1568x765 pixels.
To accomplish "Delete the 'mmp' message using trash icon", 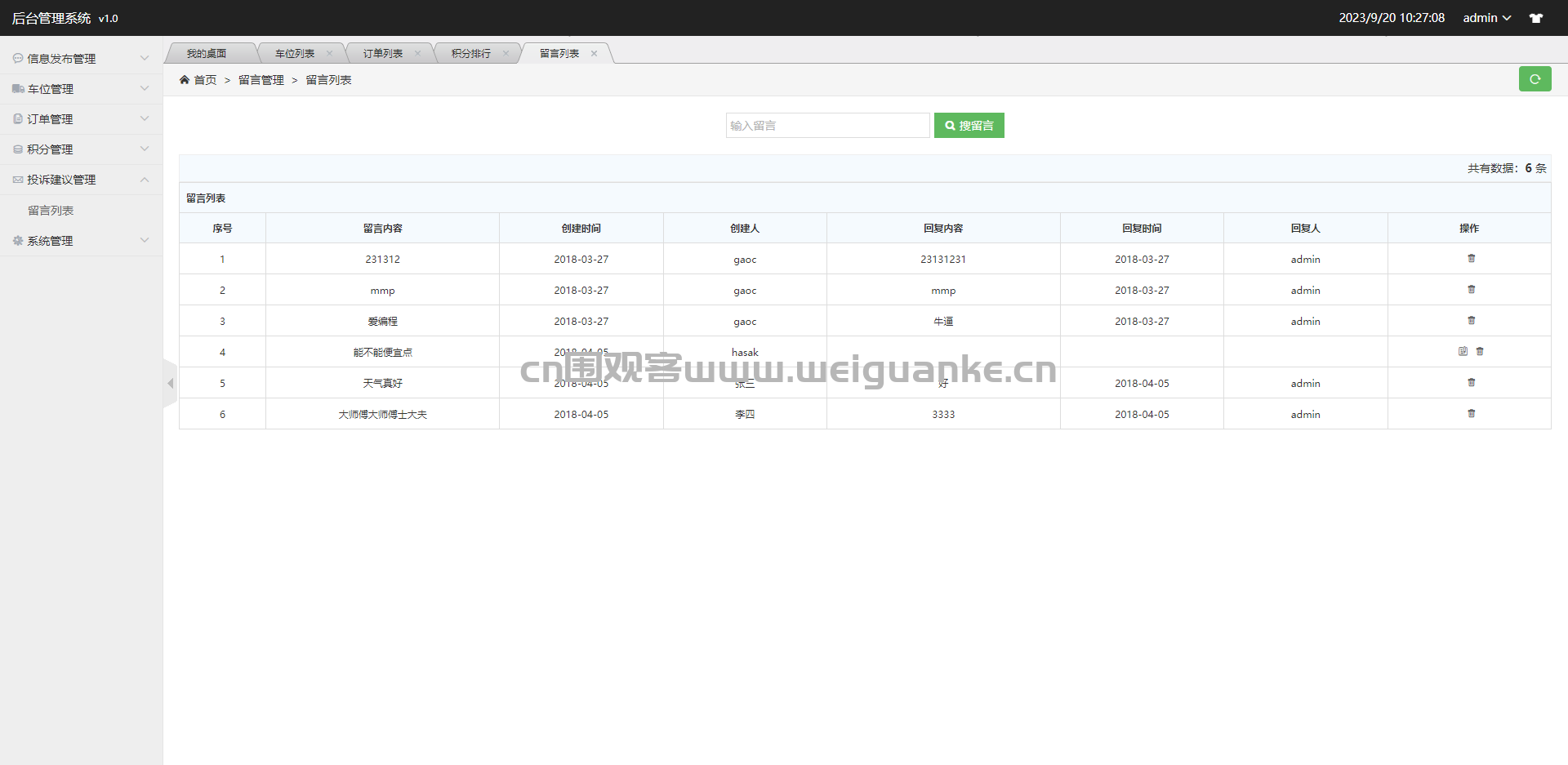I will click(x=1471, y=290).
